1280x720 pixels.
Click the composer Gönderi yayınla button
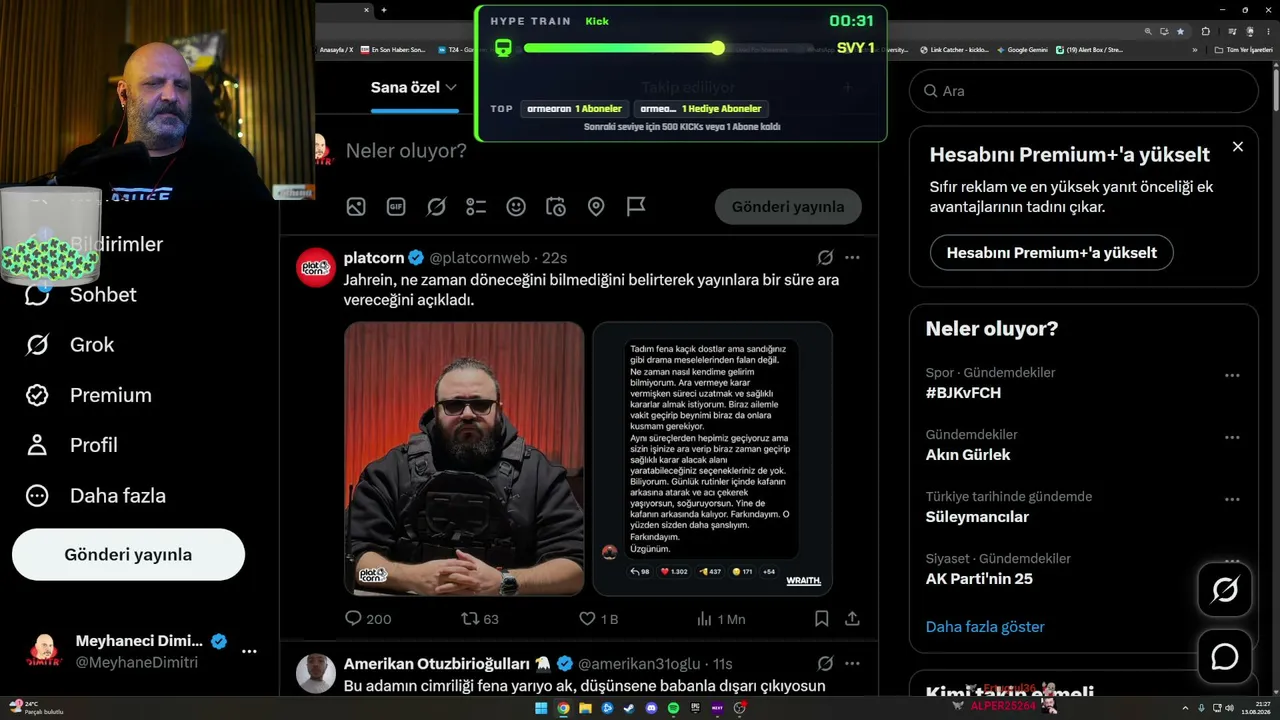788,207
